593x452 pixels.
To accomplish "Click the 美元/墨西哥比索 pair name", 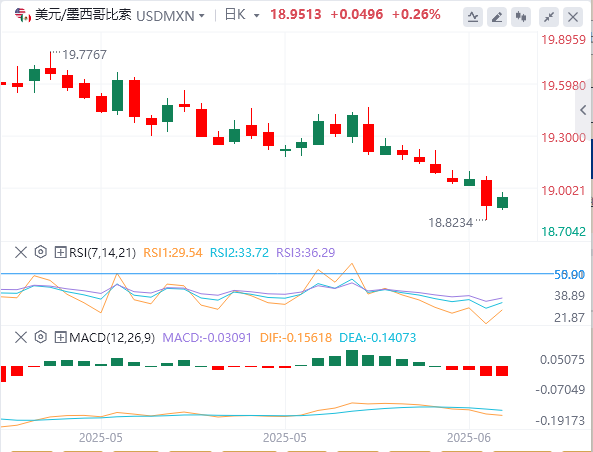I will tap(83, 15).
